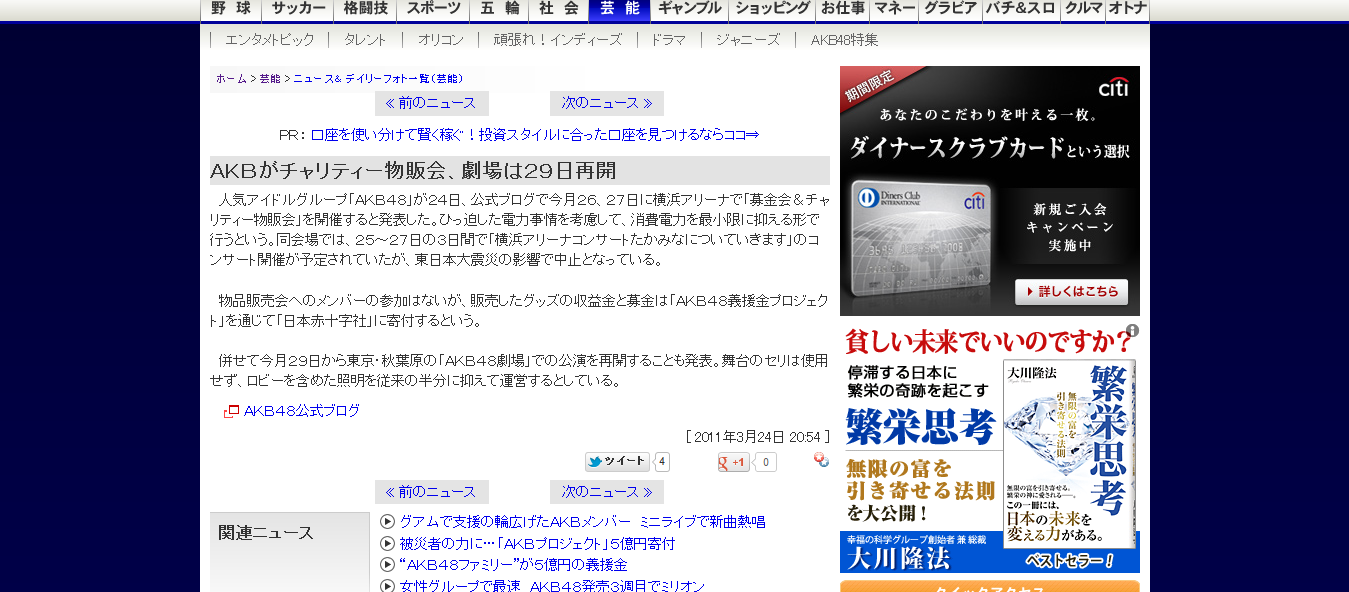This screenshot has height=592, width=1349.
Task: Open the スポーツ tab
Action: tap(433, 10)
